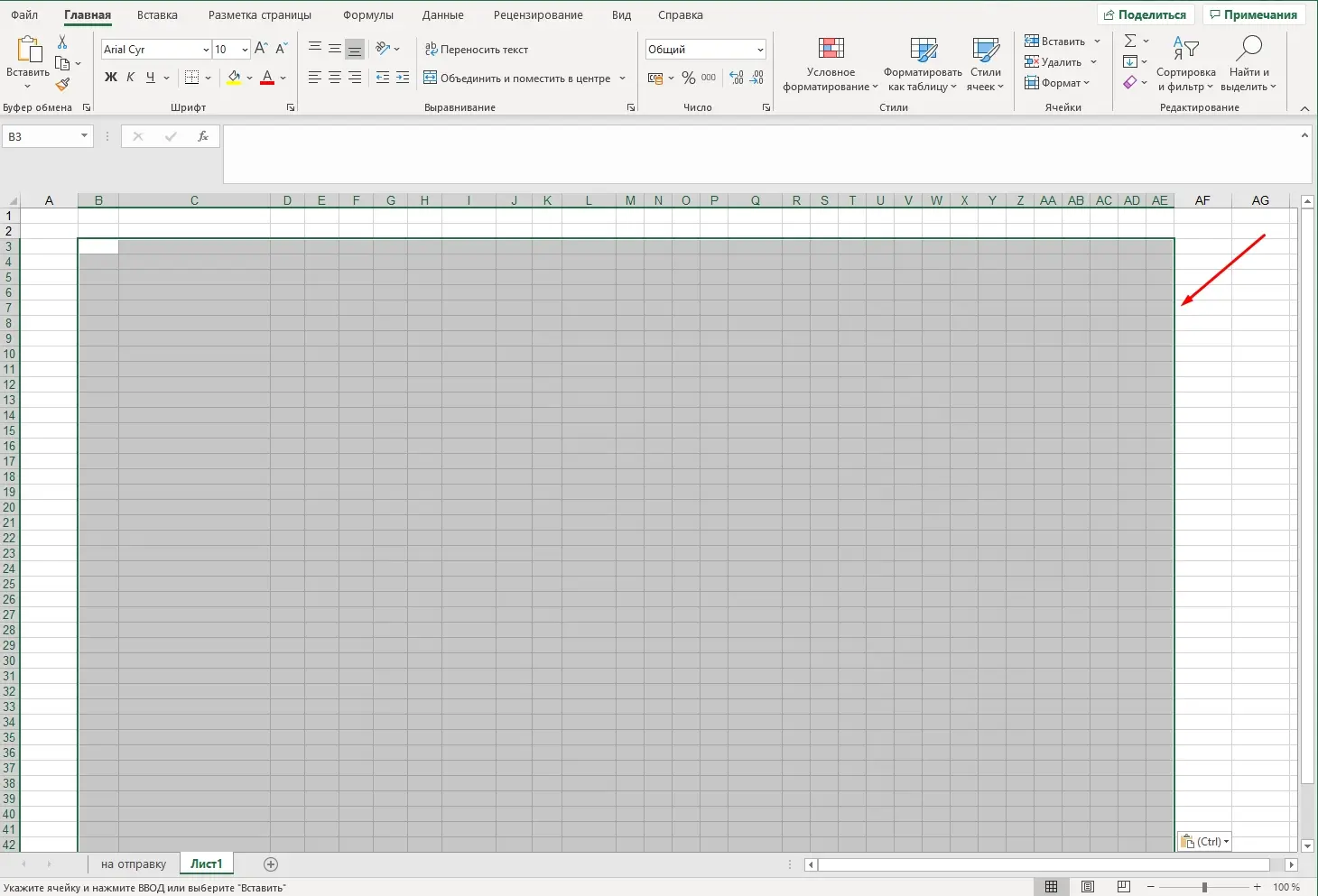Click the Примечания button
The height and width of the screenshot is (896, 1318).
pos(1253,15)
